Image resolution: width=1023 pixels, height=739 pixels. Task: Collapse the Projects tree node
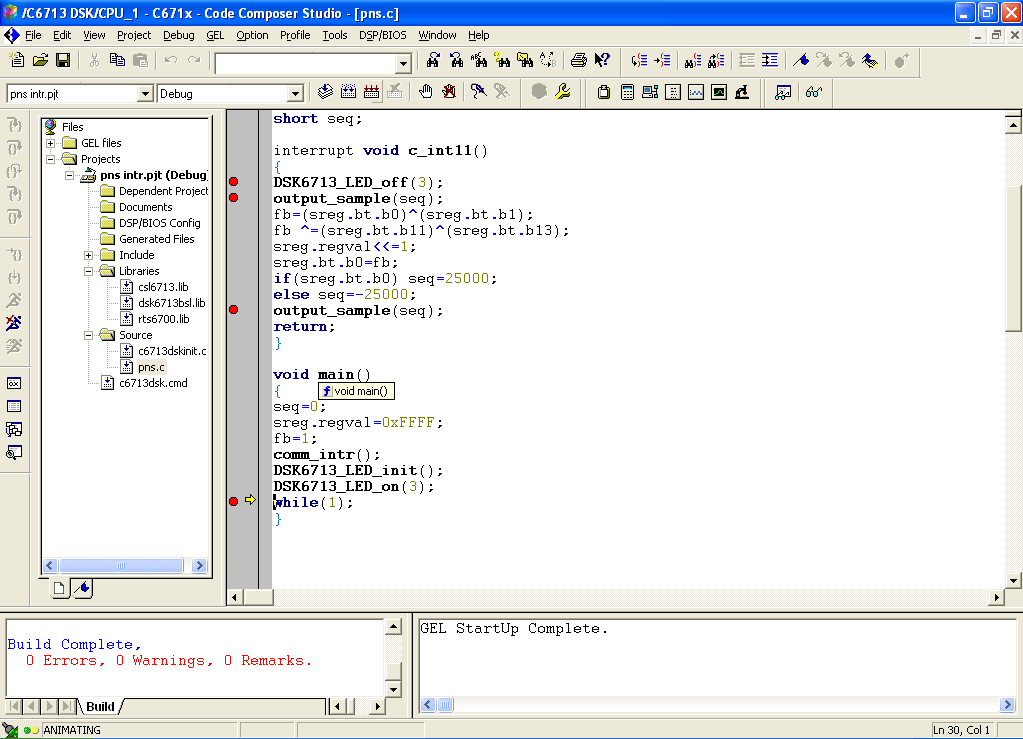[x=50, y=159]
